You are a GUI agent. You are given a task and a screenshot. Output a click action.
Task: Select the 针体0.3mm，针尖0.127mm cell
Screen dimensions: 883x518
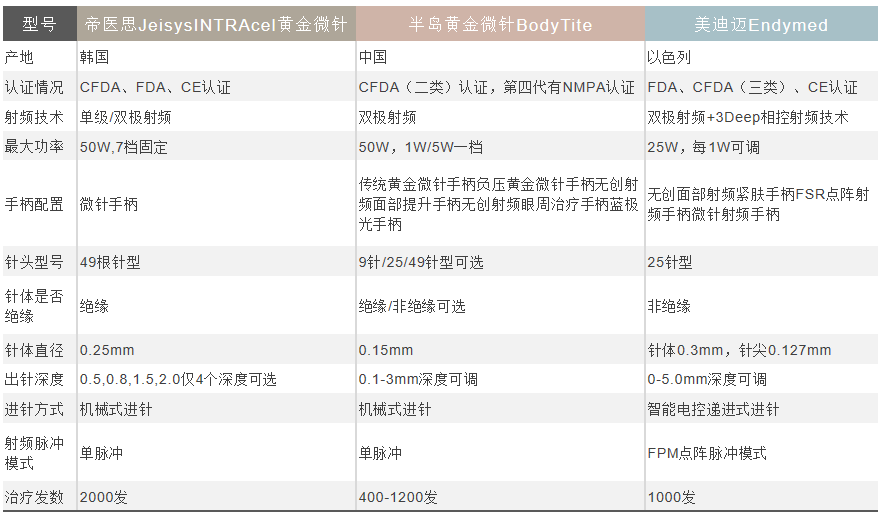coord(761,350)
